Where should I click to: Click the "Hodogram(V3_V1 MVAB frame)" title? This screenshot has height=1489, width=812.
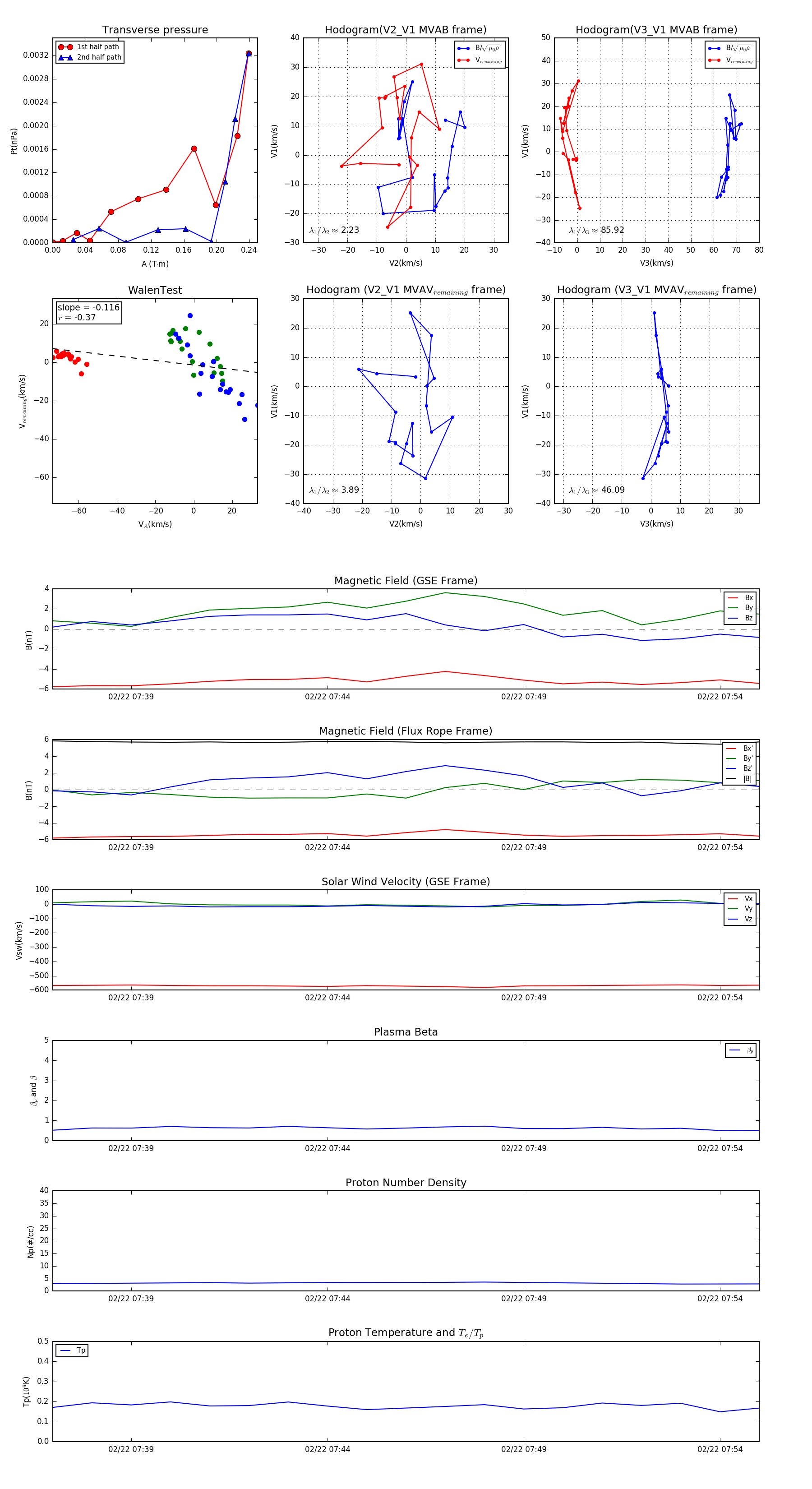tap(656, 30)
